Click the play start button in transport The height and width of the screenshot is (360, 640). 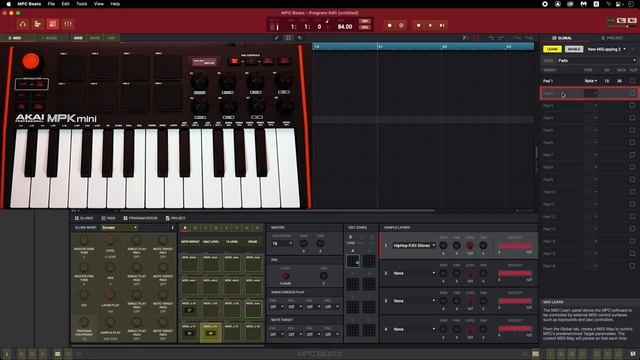(x=442, y=25)
